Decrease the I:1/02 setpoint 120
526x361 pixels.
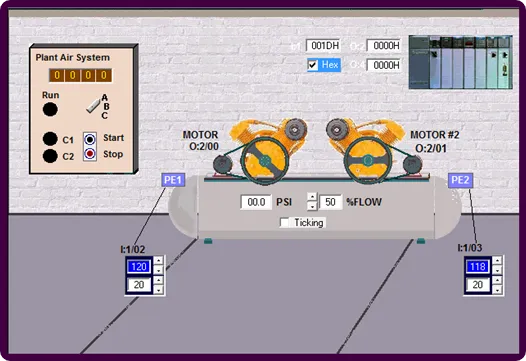(158, 270)
